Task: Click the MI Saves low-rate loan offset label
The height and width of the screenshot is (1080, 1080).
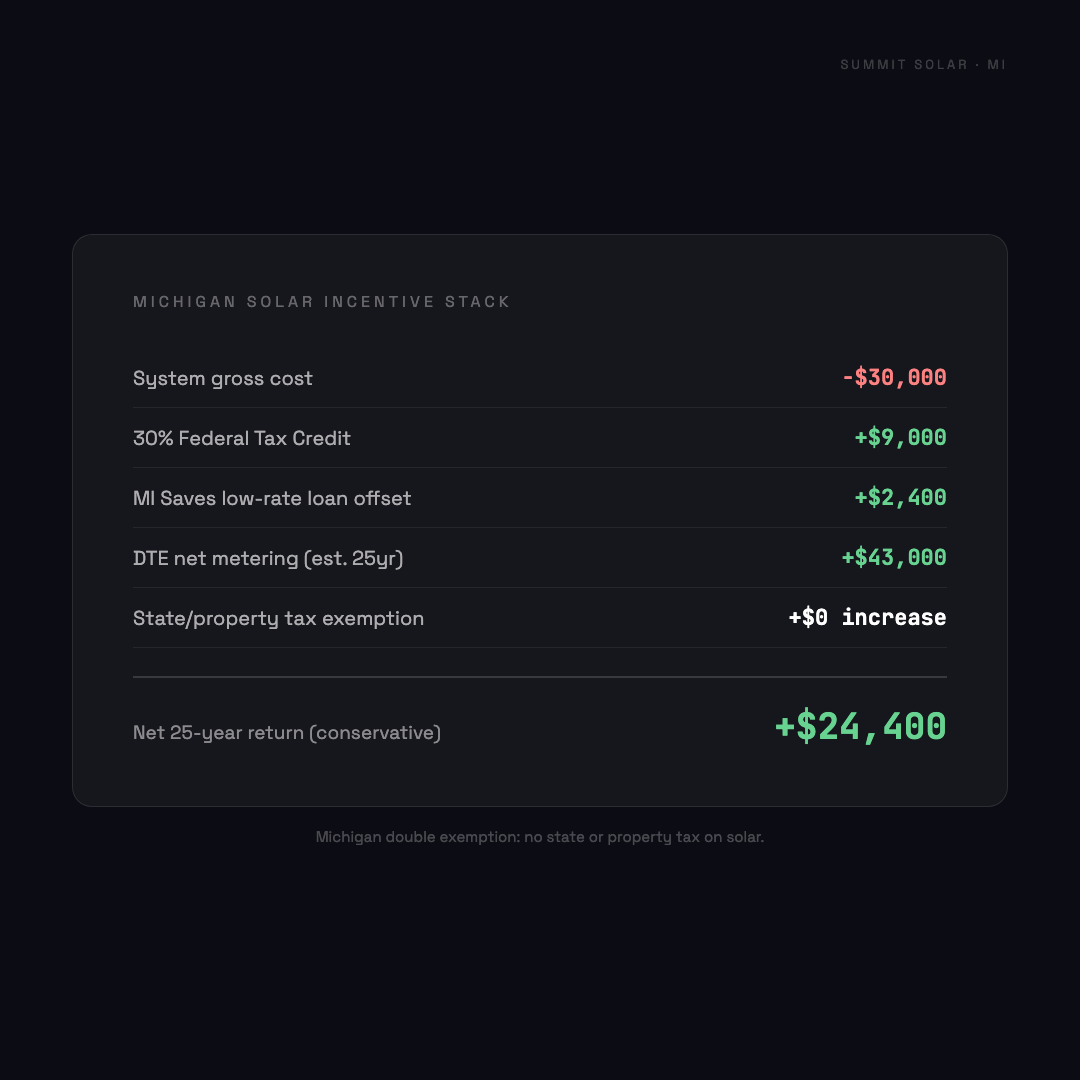Action: [x=272, y=498]
